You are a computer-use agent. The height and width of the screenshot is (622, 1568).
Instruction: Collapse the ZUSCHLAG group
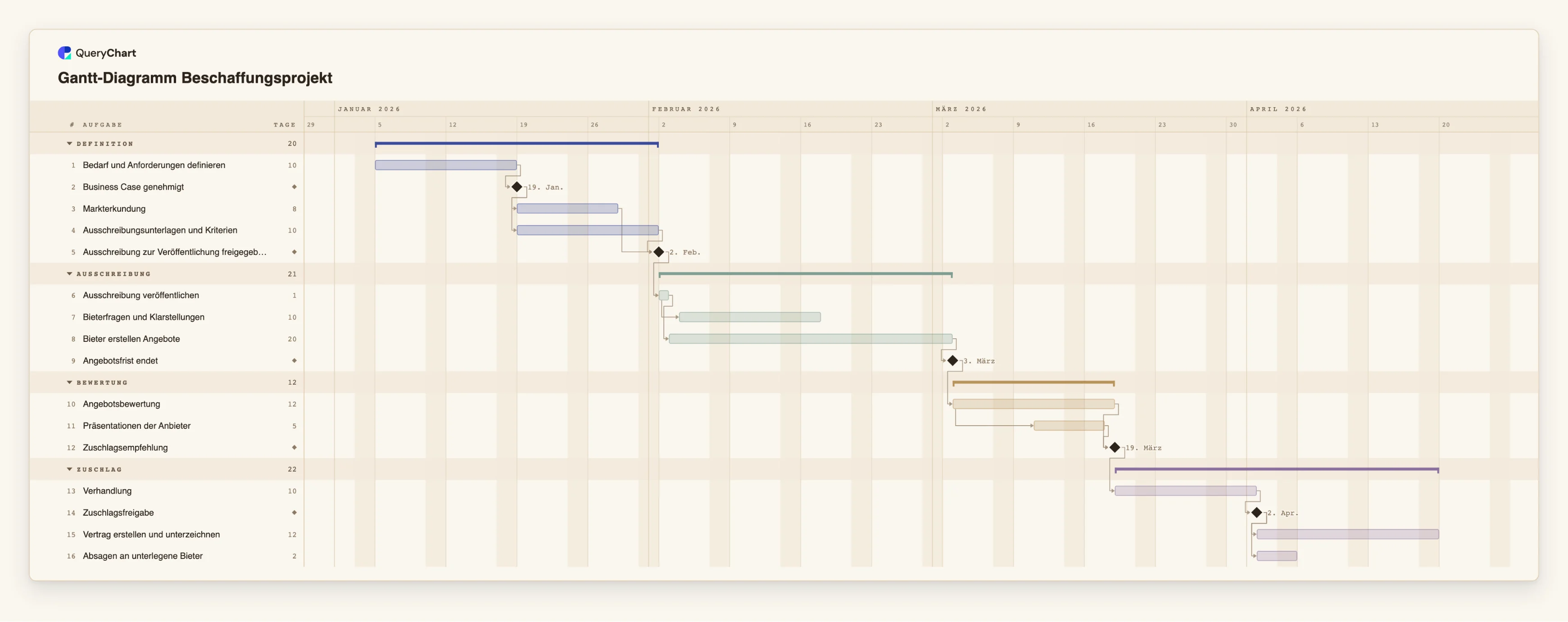(x=69, y=469)
